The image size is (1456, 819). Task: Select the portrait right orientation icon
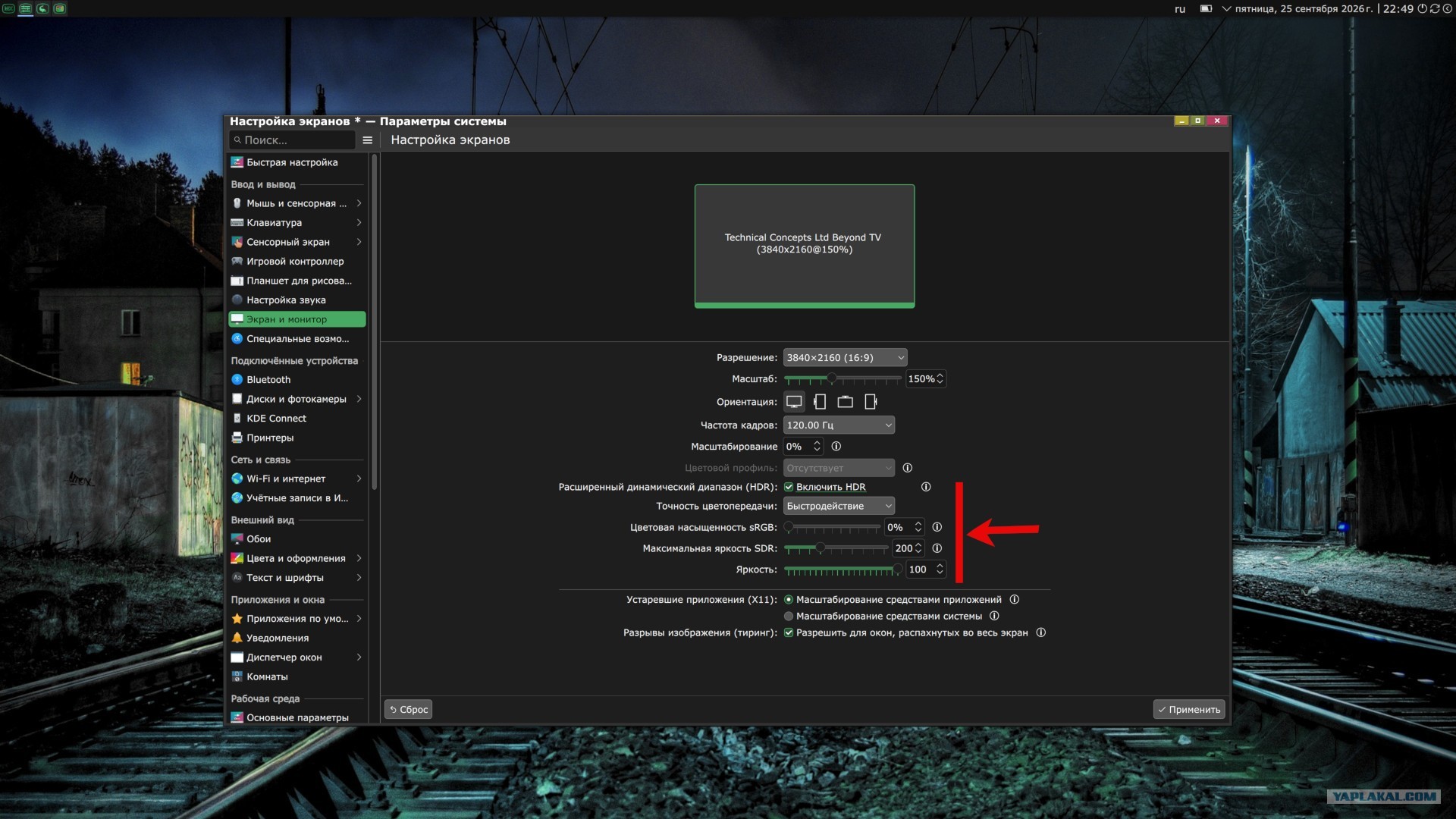pyautogui.click(x=871, y=402)
